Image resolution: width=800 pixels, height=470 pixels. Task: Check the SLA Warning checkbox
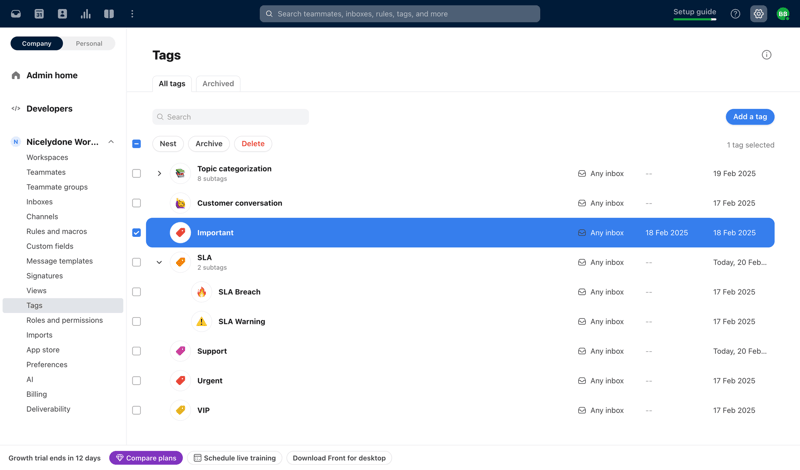pos(136,321)
